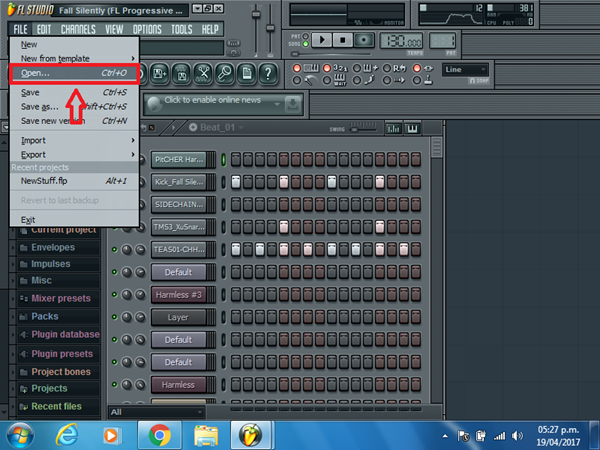The height and width of the screenshot is (450, 600).
Task: Open the online news panel dropdown arrow
Action: [x=277, y=104]
